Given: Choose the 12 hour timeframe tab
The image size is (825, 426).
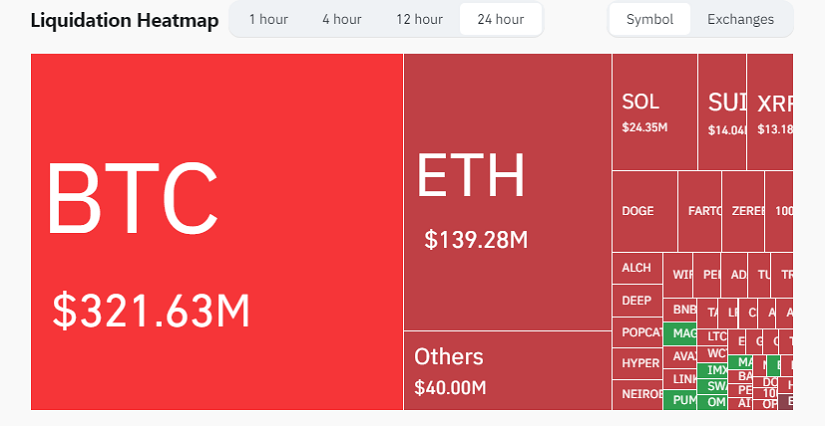Looking at the screenshot, I should point(419,20).
